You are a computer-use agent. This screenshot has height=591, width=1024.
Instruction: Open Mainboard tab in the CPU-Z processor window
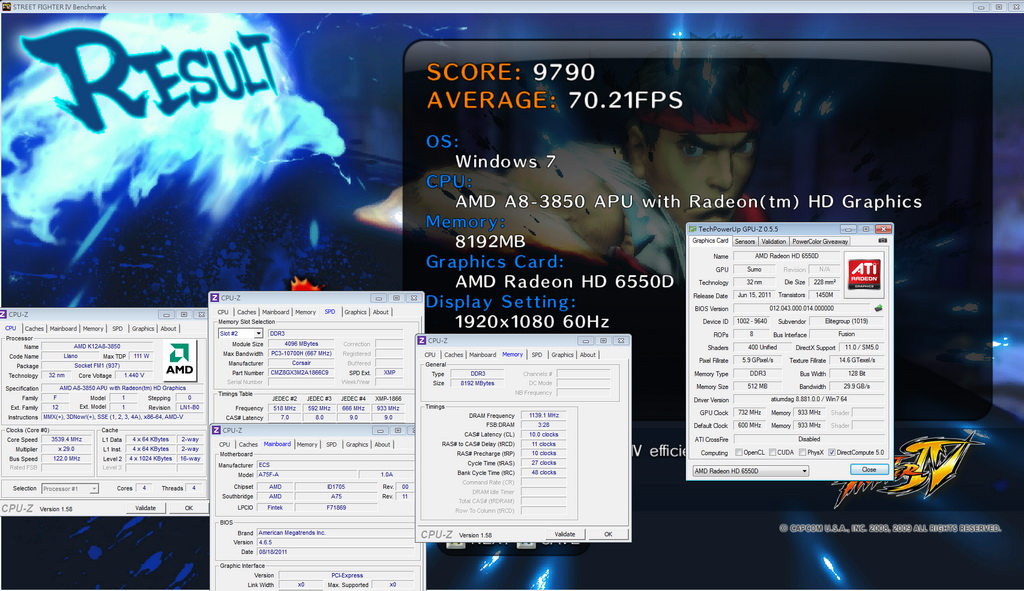(x=63, y=328)
